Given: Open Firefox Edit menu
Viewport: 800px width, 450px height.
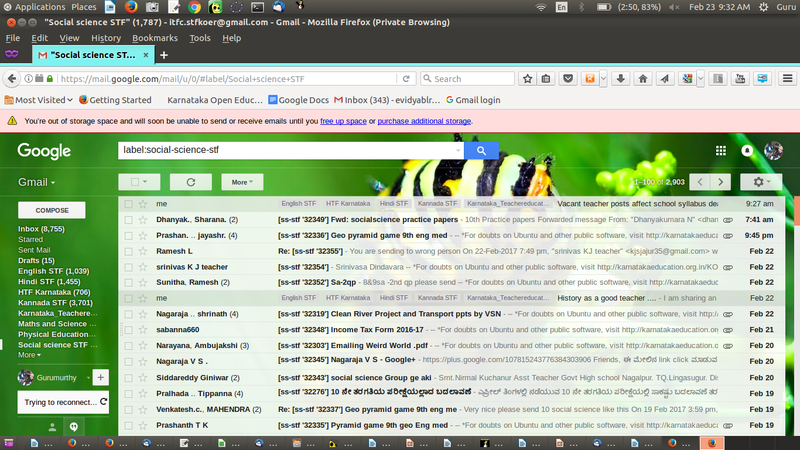Looking at the screenshot, I should coord(39,38).
